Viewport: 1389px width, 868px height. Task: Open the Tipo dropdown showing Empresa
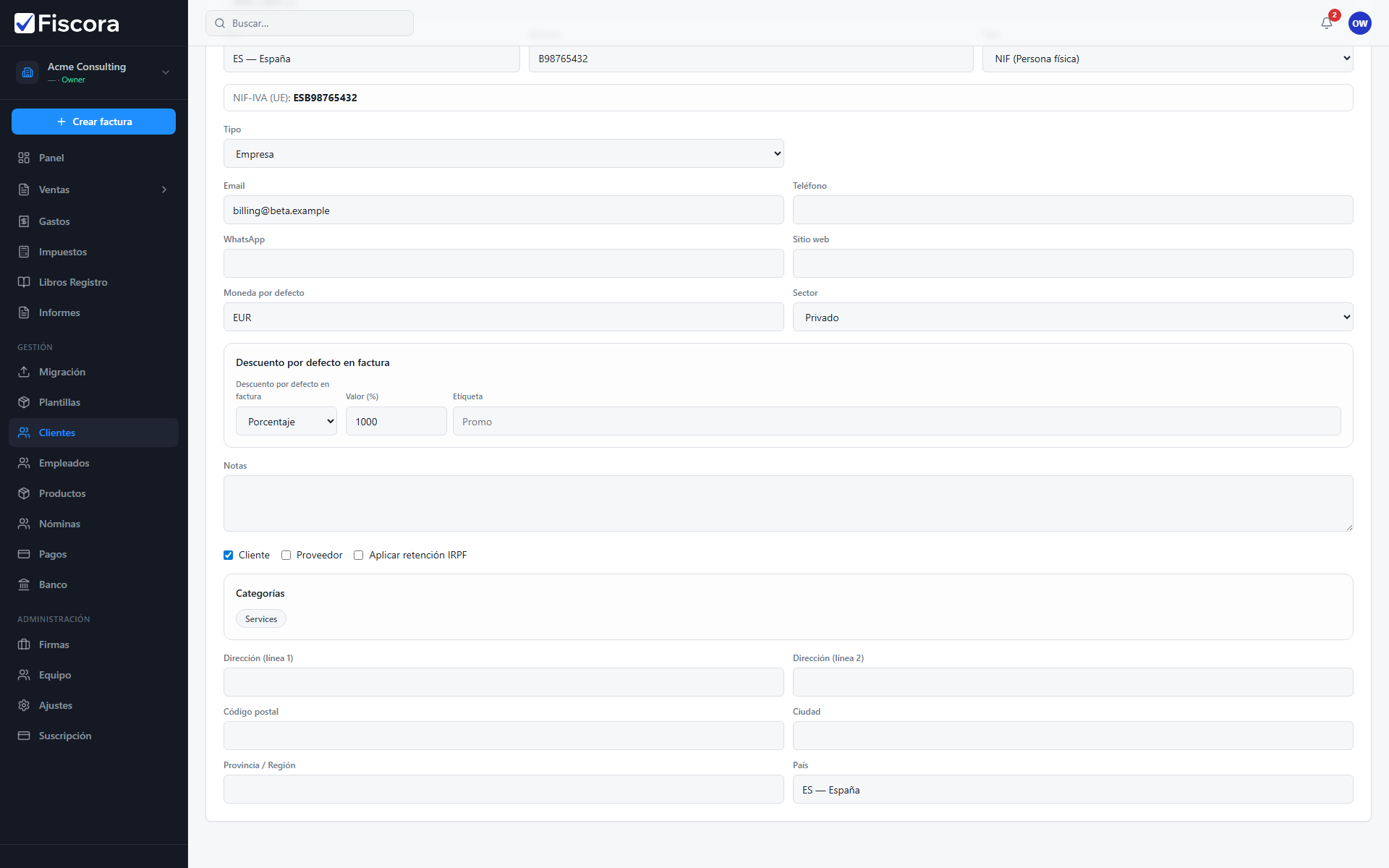504,153
